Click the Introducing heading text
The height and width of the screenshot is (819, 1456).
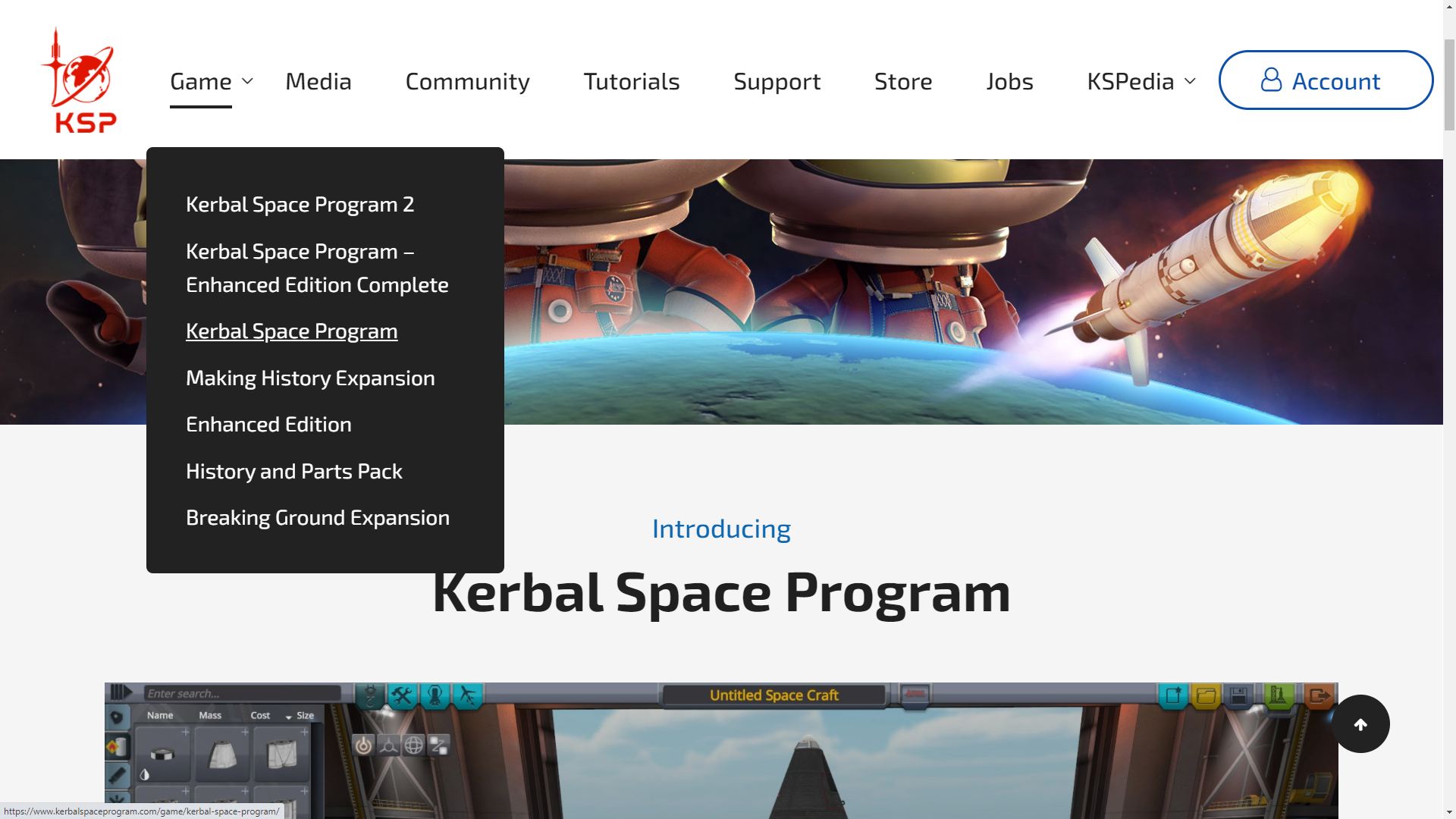pyautogui.click(x=721, y=529)
